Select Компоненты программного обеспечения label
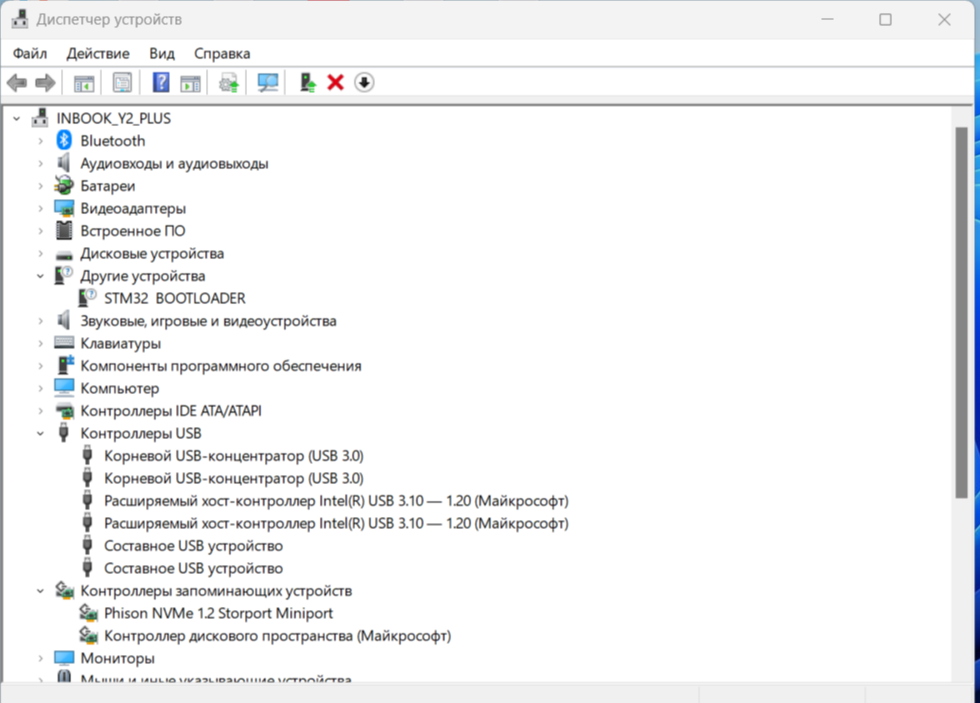980x703 pixels. [221, 366]
